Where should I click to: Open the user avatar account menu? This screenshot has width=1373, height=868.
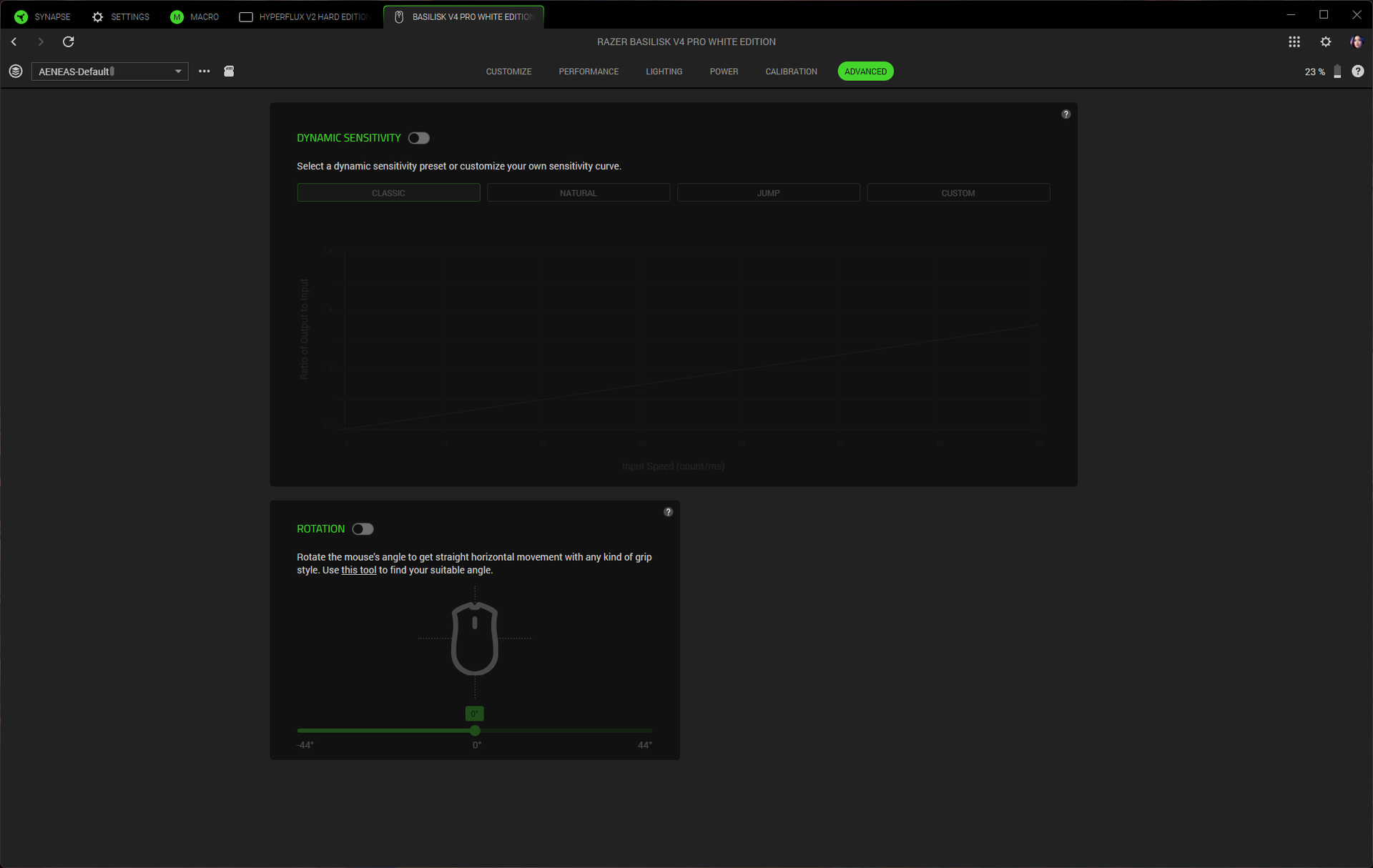[x=1357, y=42]
